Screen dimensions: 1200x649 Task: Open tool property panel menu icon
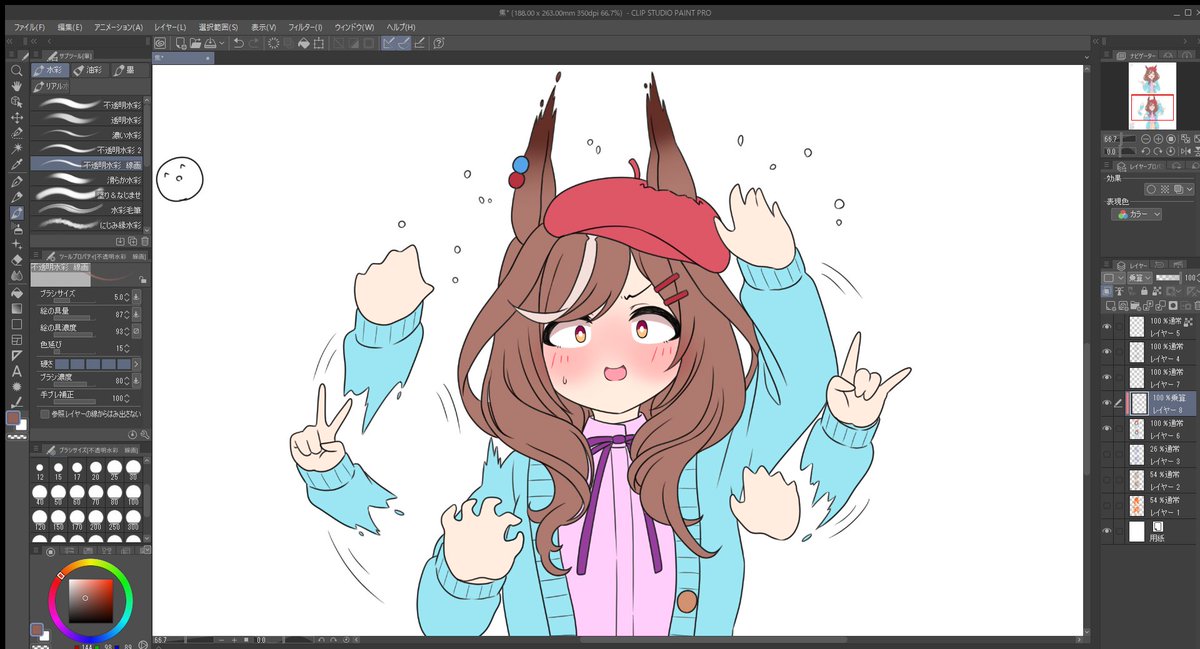(x=38, y=255)
